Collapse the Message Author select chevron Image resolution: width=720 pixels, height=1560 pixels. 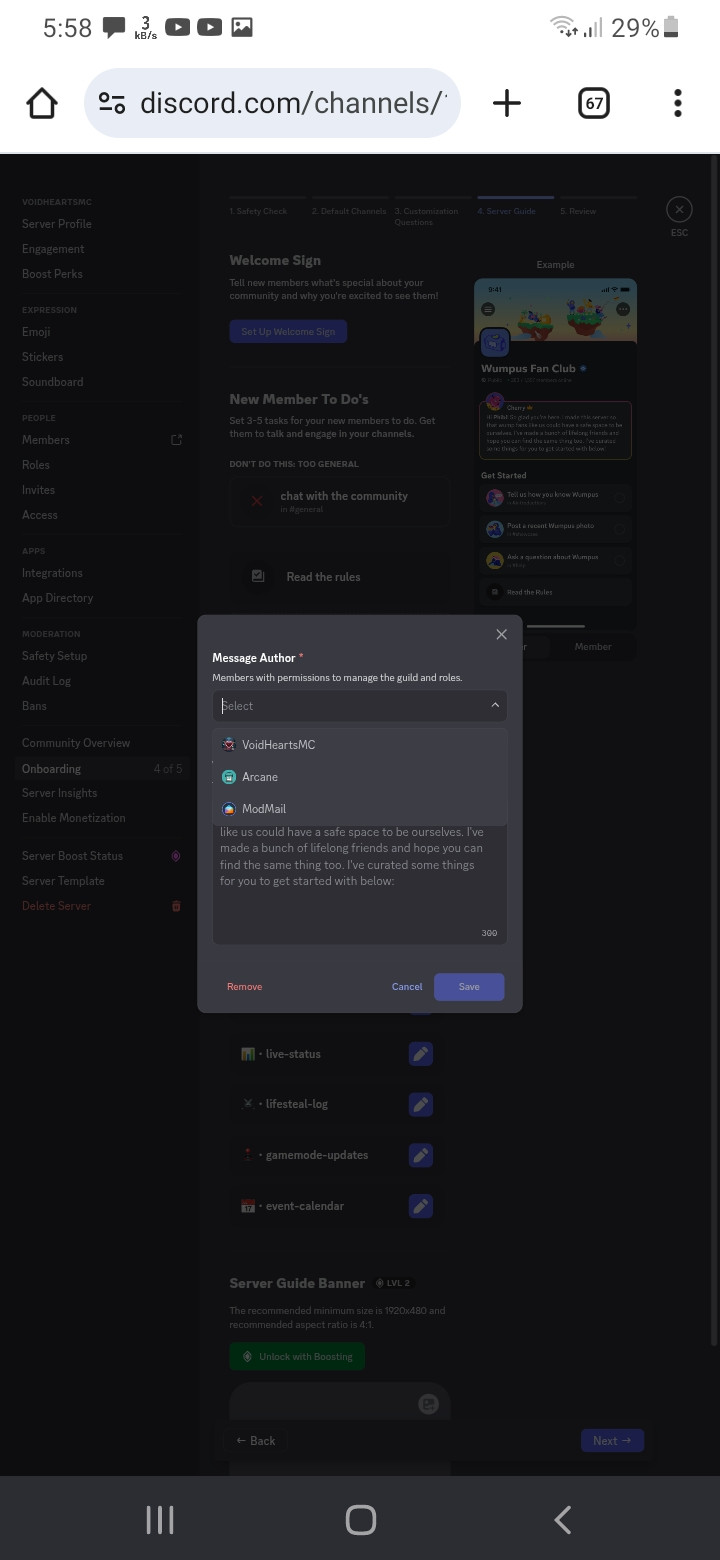(x=494, y=706)
